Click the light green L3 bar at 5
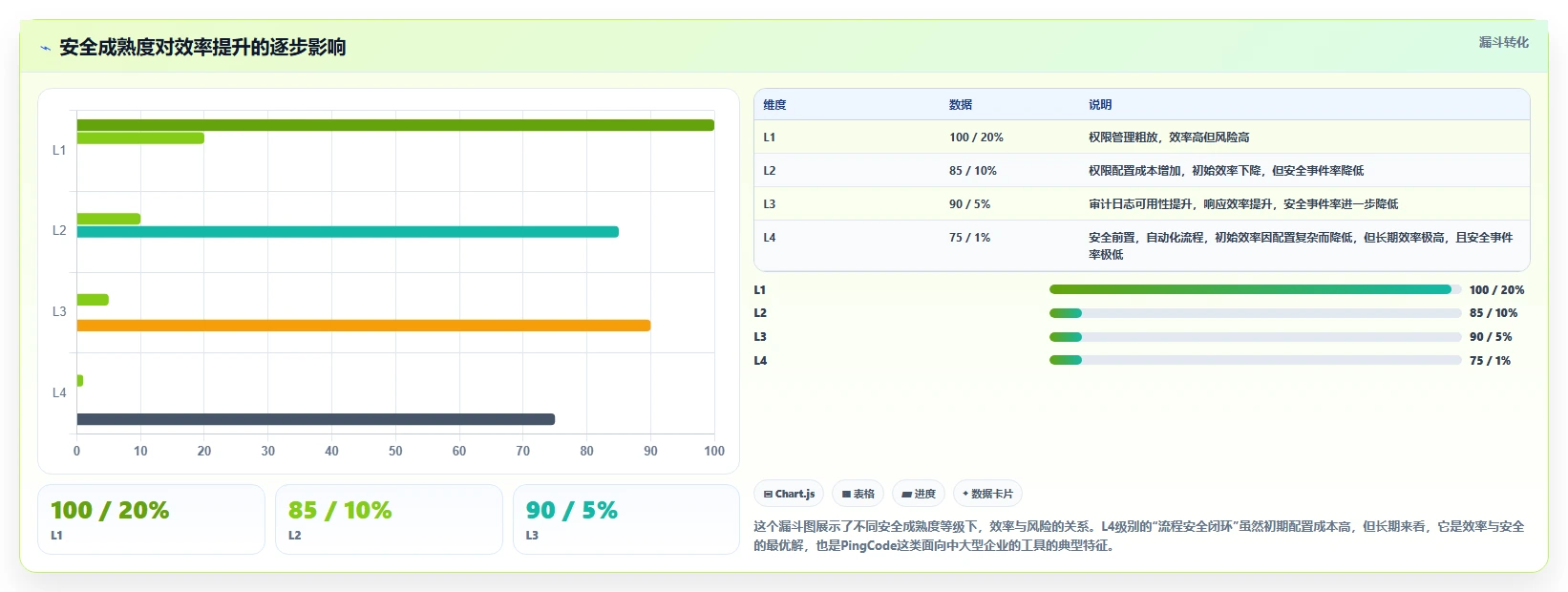This screenshot has width=1568, height=592. [93, 300]
